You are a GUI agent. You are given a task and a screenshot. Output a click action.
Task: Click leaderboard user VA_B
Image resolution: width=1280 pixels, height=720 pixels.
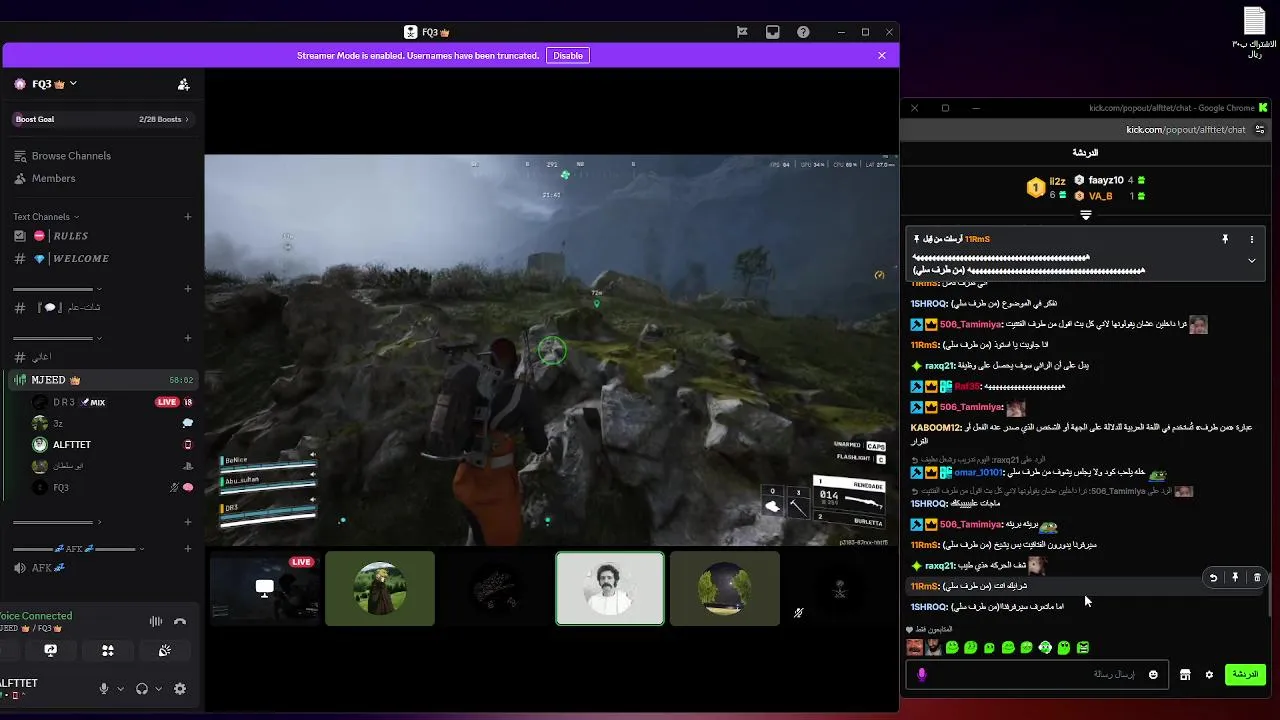pos(1100,196)
